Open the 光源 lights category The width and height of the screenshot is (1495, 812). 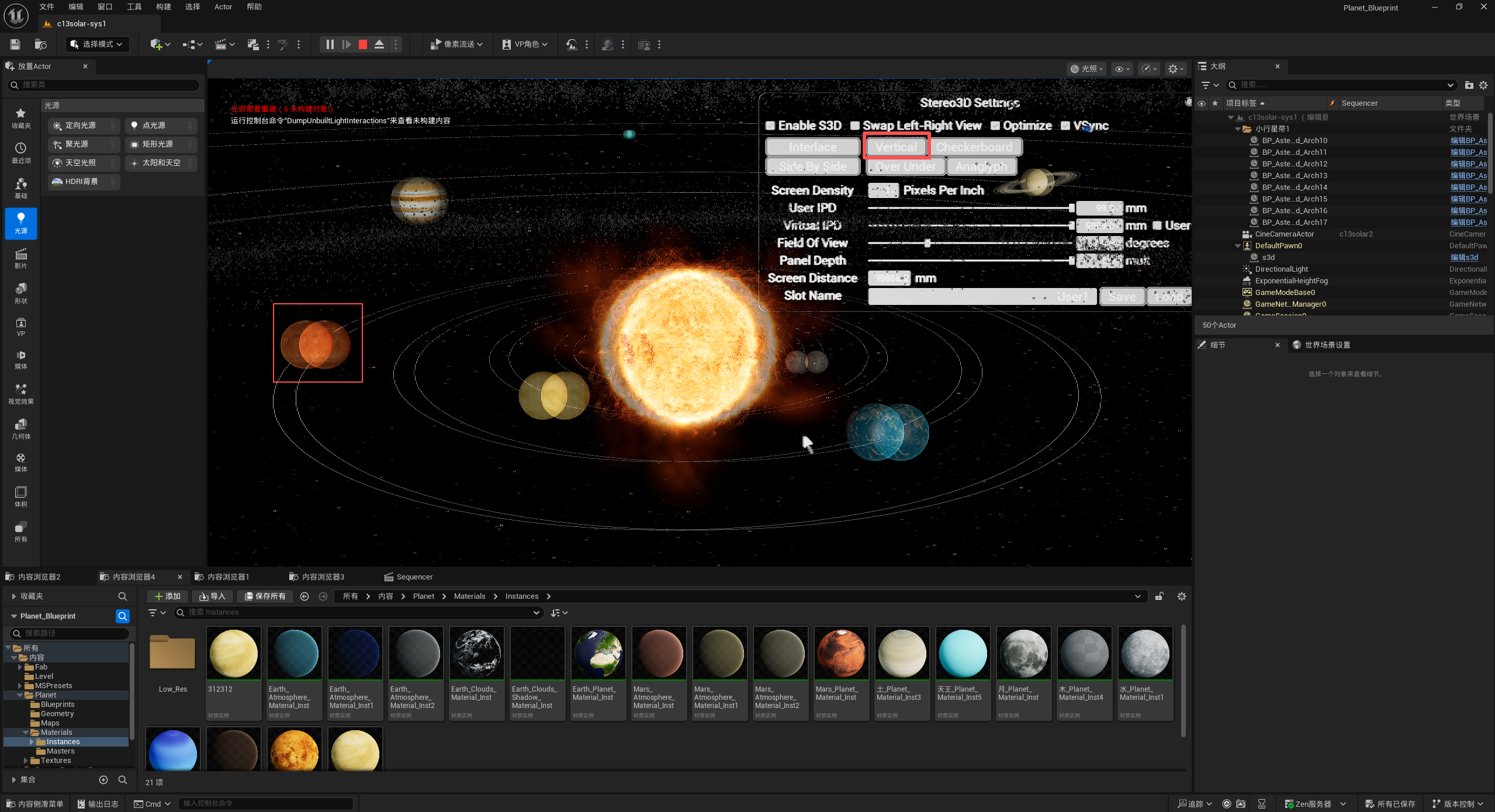[x=21, y=223]
